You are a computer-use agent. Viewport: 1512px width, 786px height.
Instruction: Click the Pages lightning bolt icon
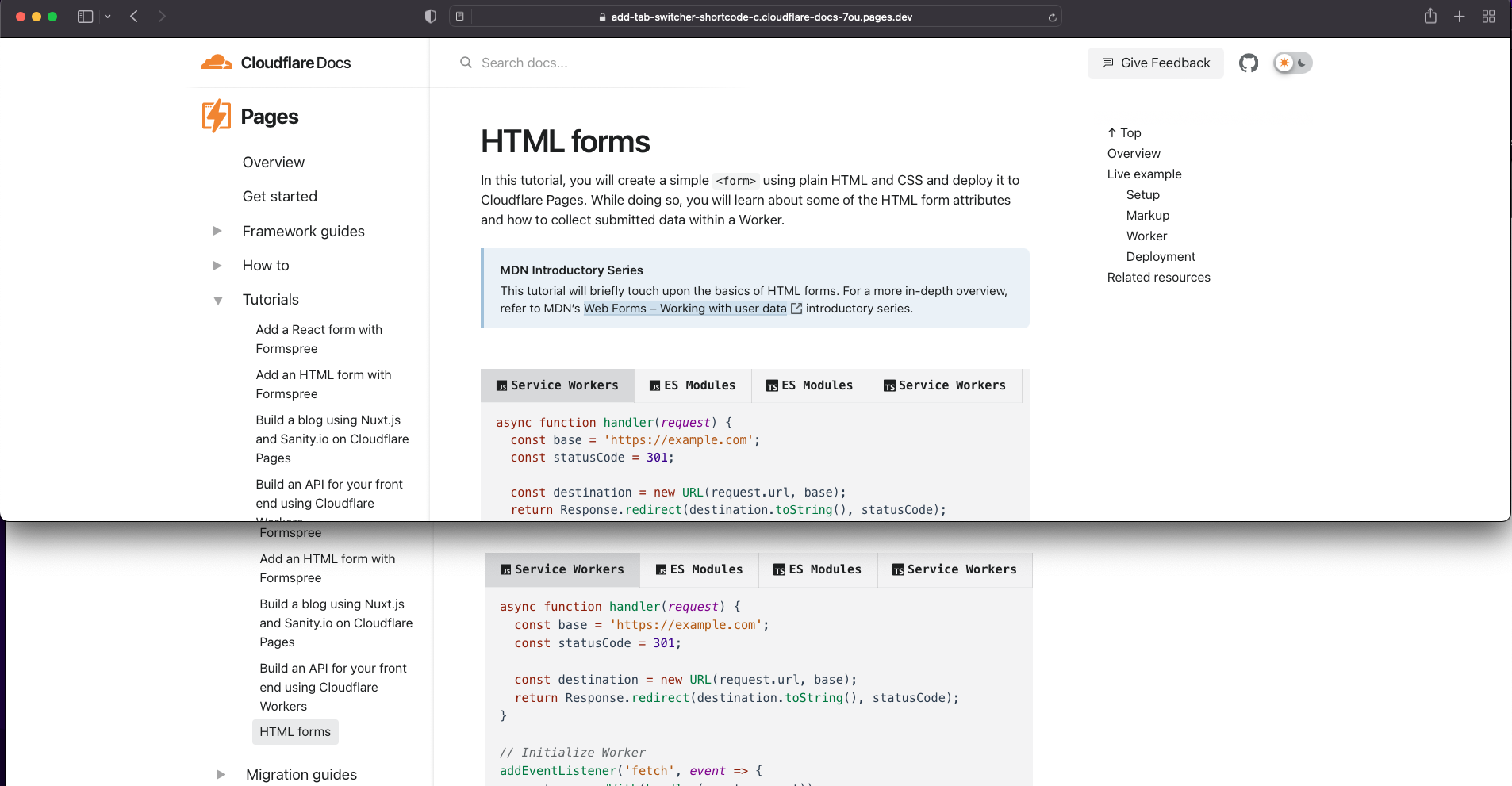pyautogui.click(x=217, y=116)
